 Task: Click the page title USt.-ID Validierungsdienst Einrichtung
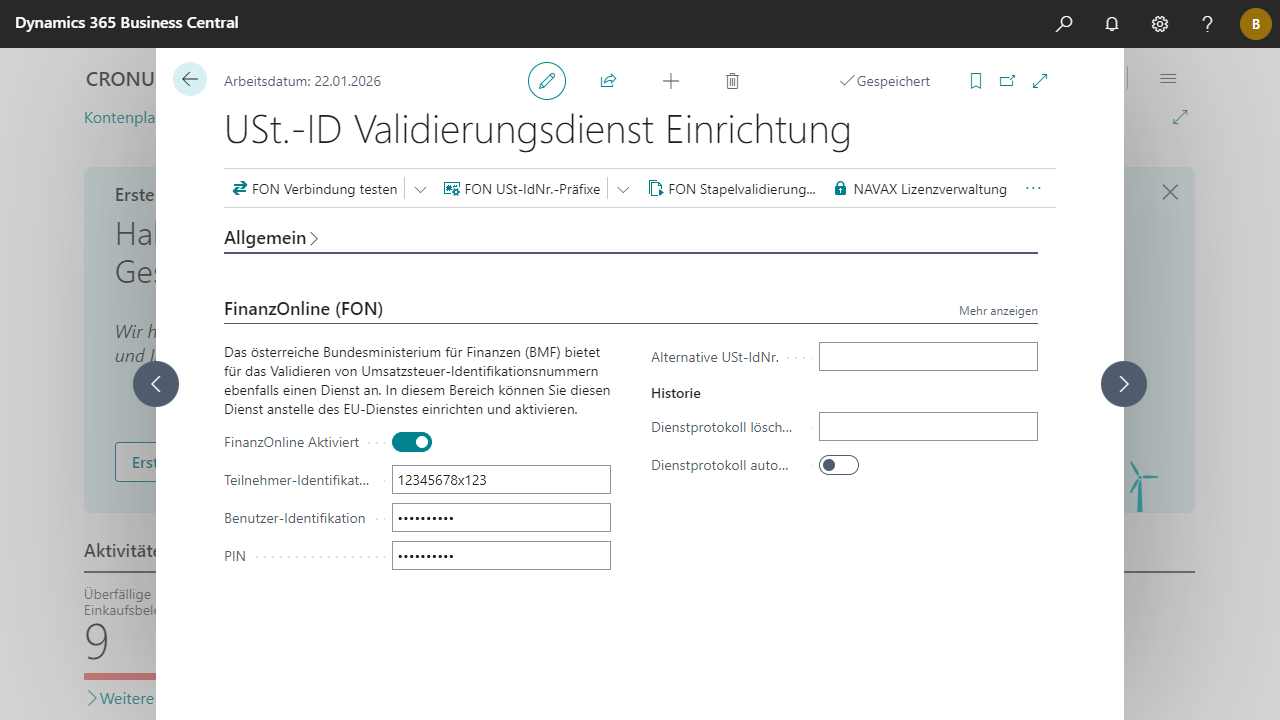pyautogui.click(x=538, y=130)
